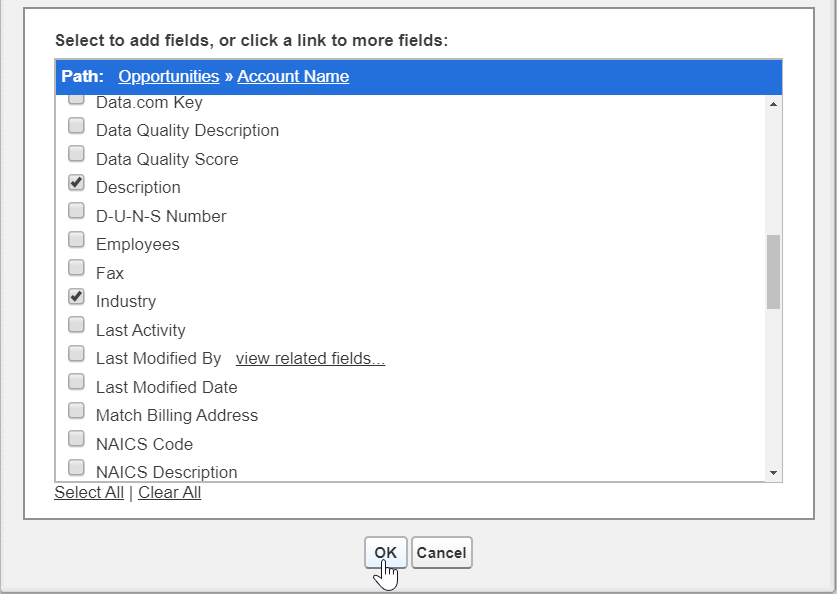
Task: Select the Last Modified Date checkbox
Action: (x=76, y=382)
